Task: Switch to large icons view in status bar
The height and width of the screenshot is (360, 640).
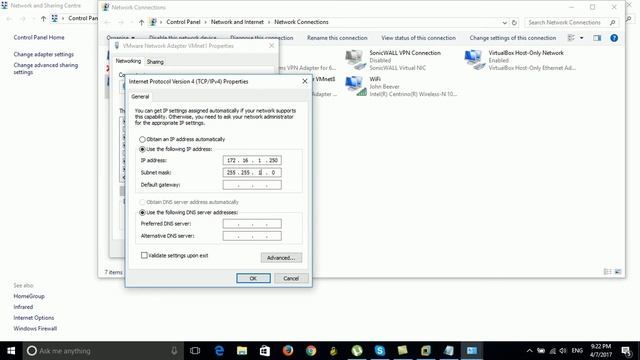Action: pos(618,272)
